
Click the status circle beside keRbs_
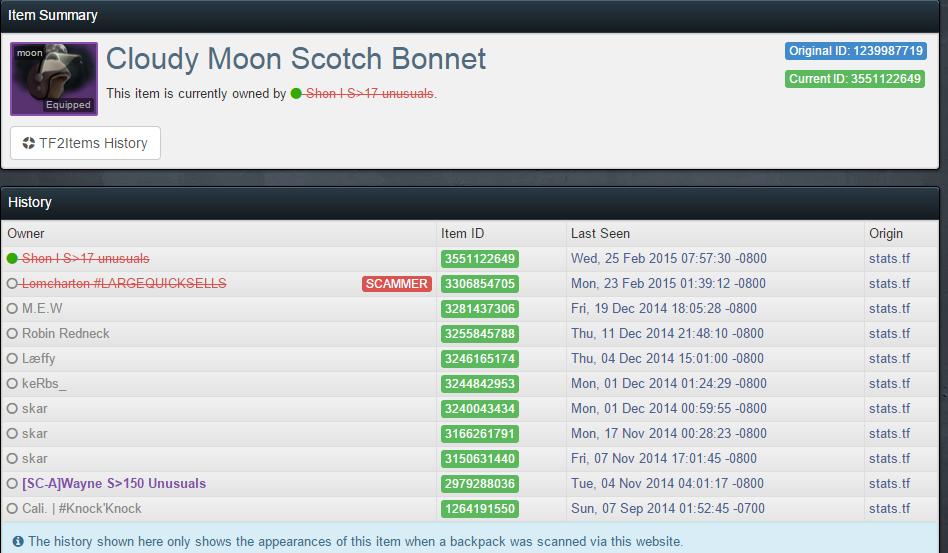point(12,384)
